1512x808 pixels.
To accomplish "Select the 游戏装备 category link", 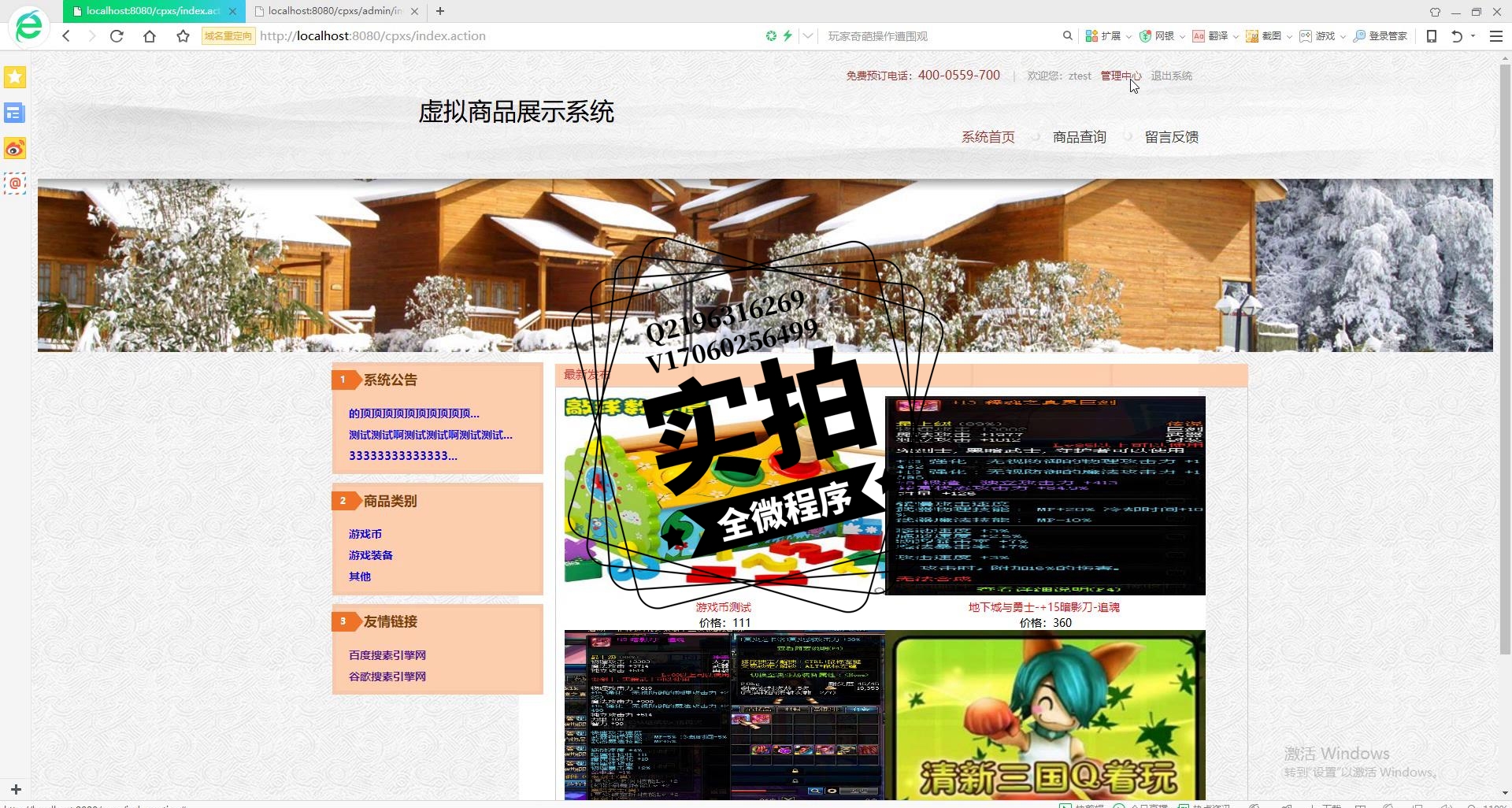I will coord(370,555).
